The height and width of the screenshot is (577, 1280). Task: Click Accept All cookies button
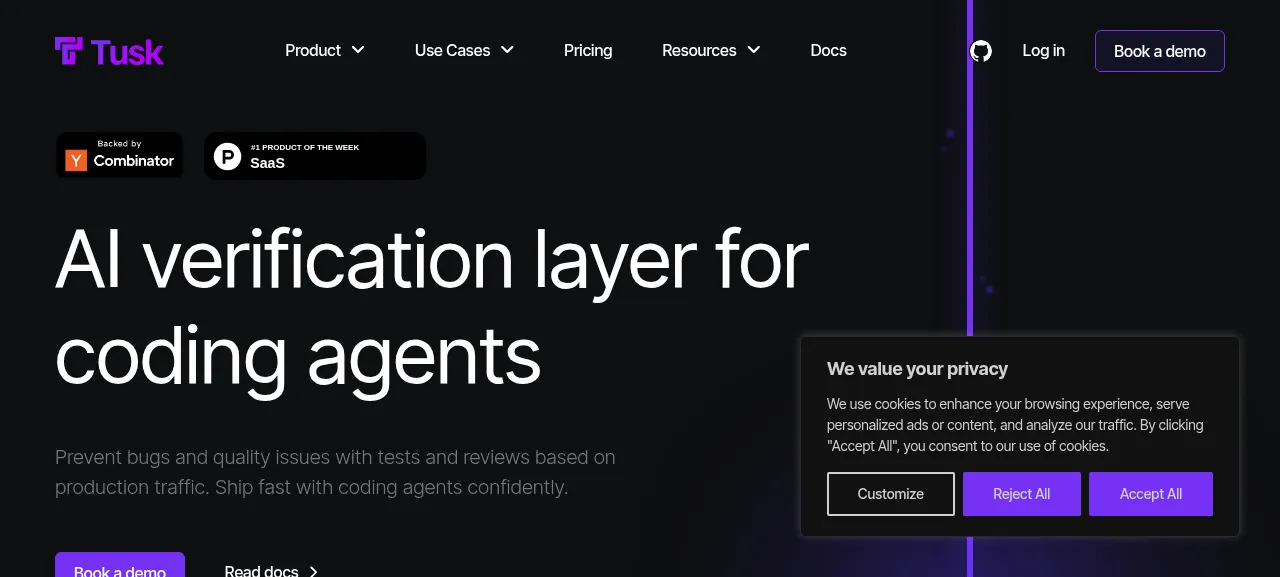pyautogui.click(x=1151, y=494)
